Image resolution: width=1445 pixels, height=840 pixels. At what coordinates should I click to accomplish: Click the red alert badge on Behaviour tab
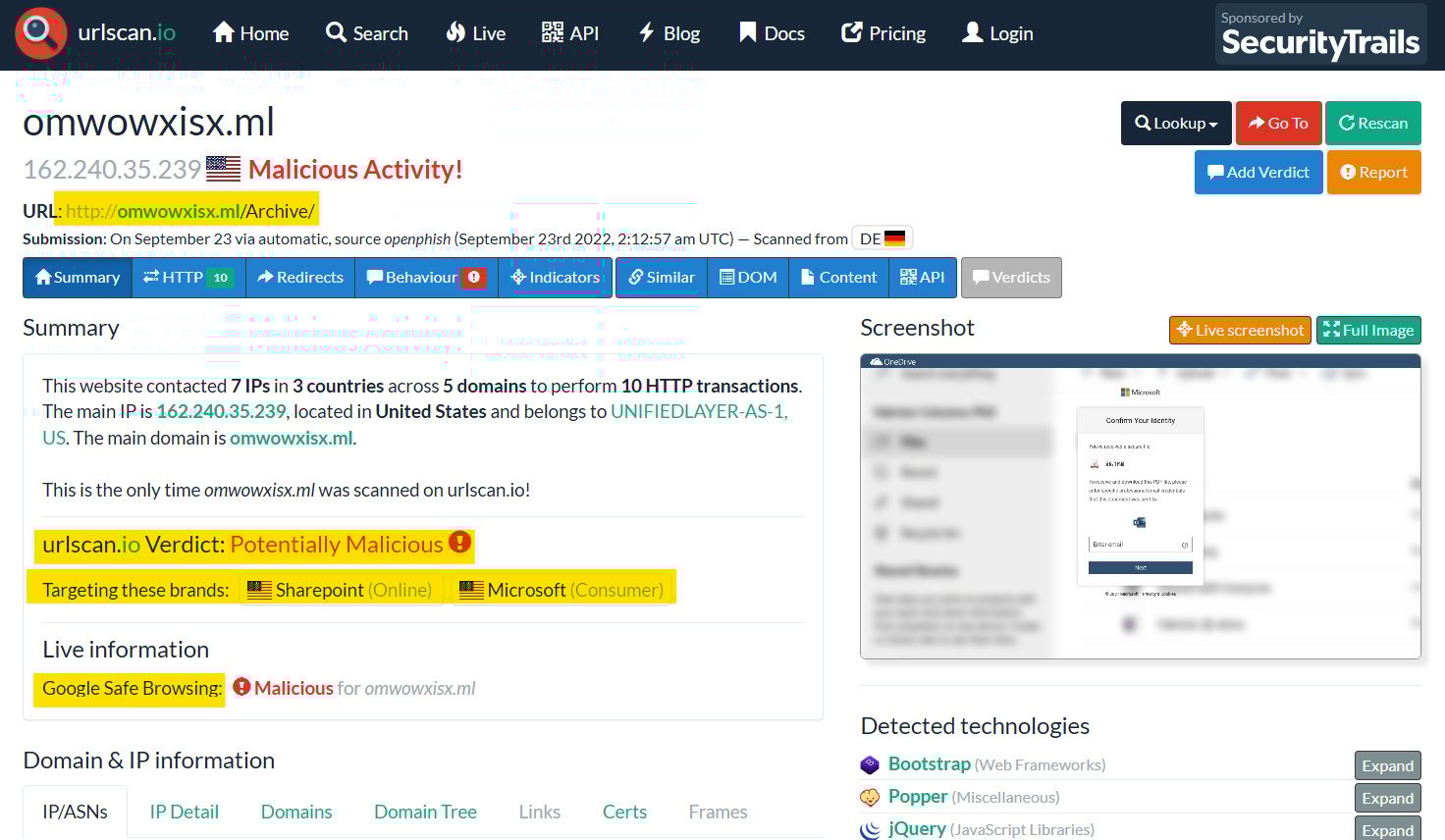tap(474, 277)
